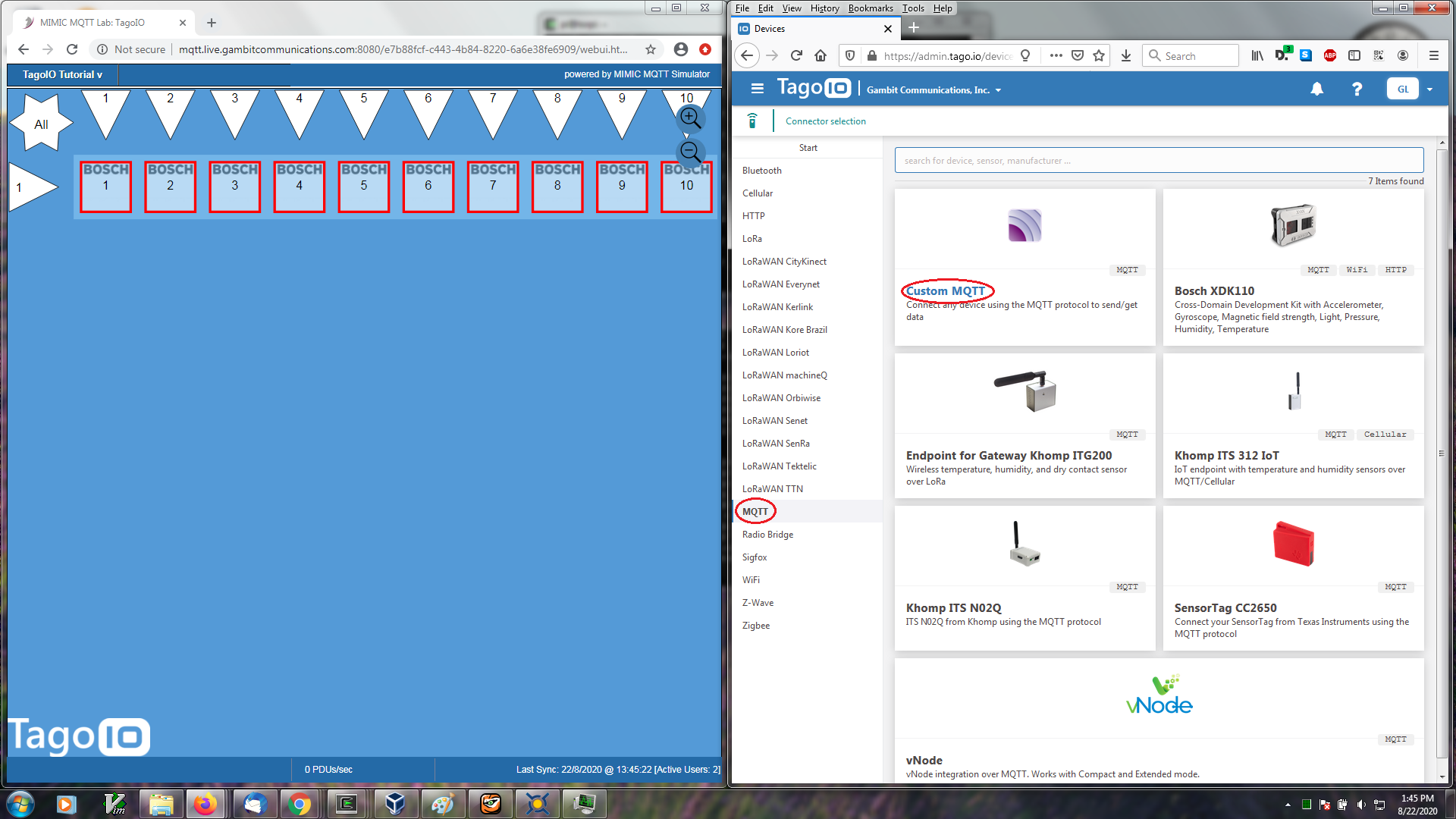Open BOSCH sensor 9 tile
Image resolution: width=1456 pixels, height=819 pixels.
[x=622, y=187]
